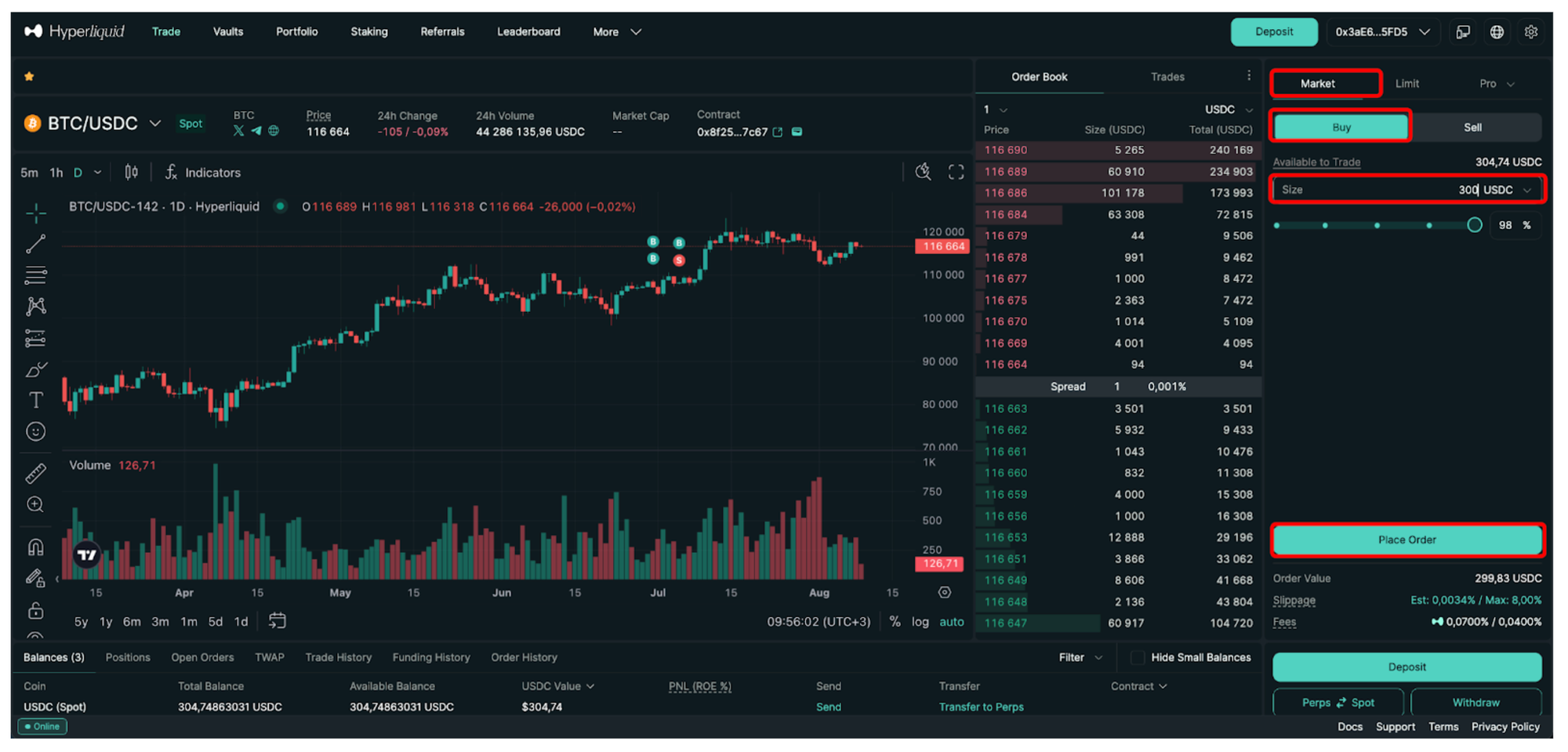Screen dimensions: 1568x752
Task: Click the globe language icon
Action: (x=1497, y=32)
